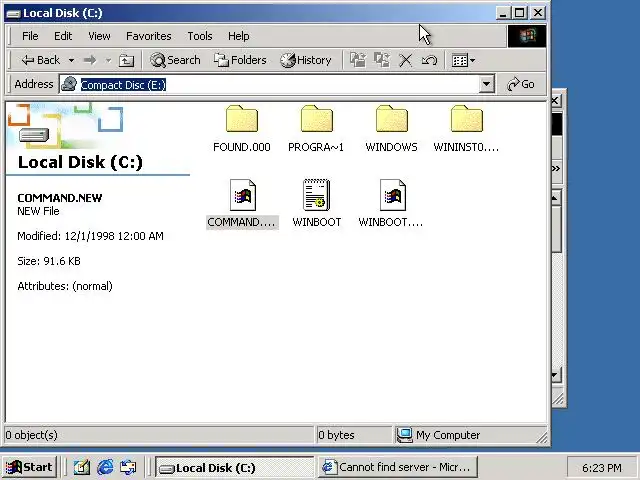Click the 0 bytes status bar text

tap(336, 435)
